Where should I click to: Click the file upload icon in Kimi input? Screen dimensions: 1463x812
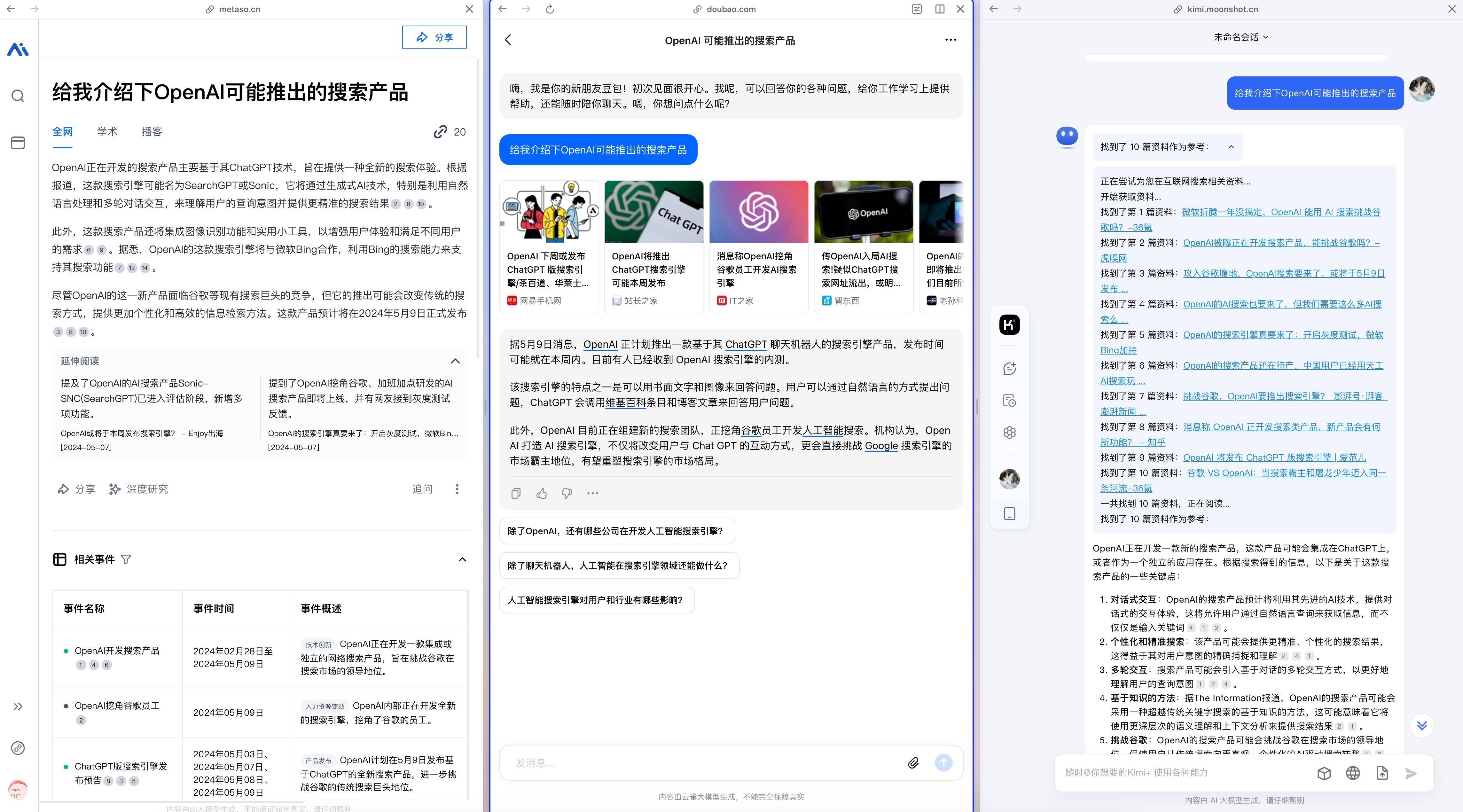point(1382,773)
